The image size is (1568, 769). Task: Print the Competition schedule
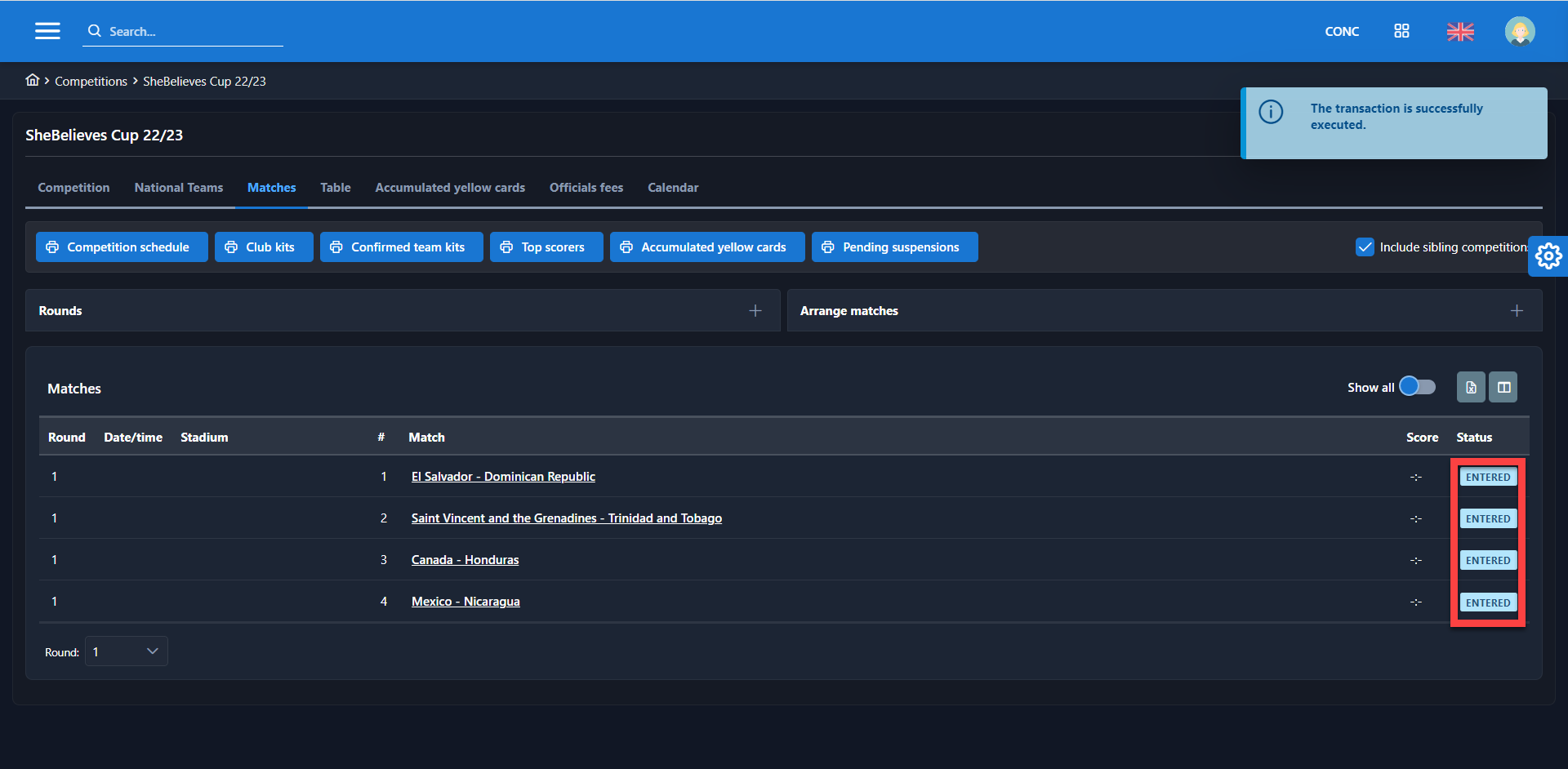point(122,247)
